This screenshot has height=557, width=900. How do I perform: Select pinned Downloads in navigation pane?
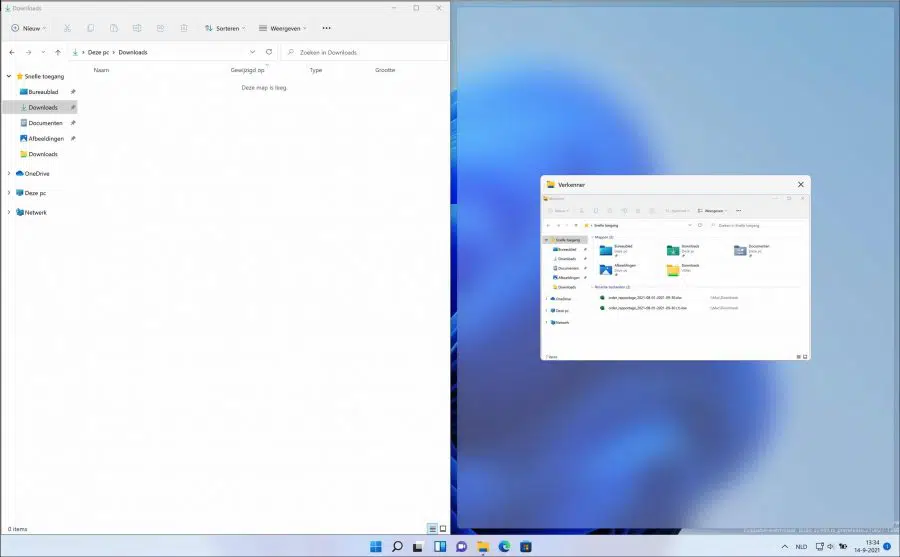coord(44,107)
